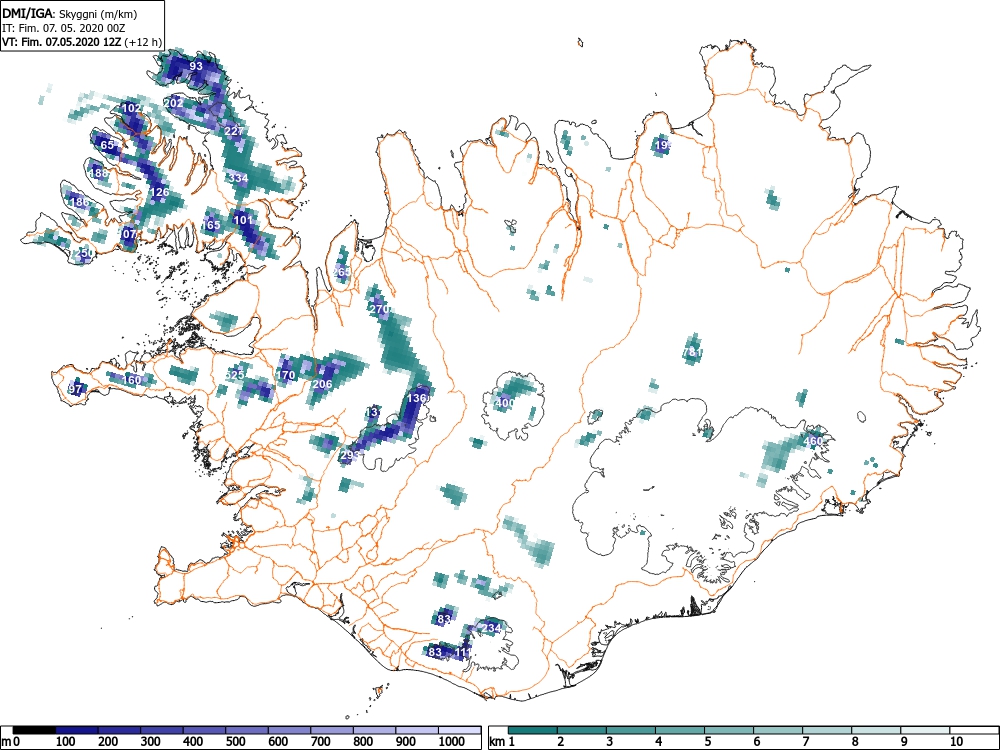Click the 5 label on the km legend
Viewport: 1000px width, 750px height.
click(x=708, y=742)
